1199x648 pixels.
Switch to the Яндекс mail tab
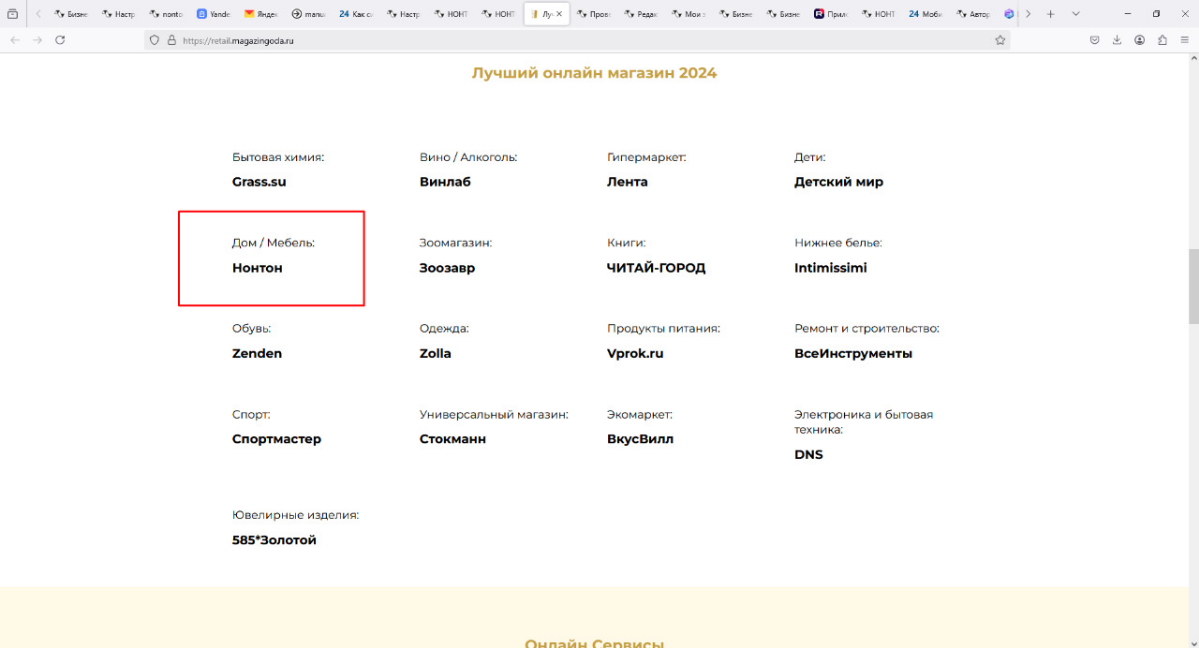(x=261, y=14)
